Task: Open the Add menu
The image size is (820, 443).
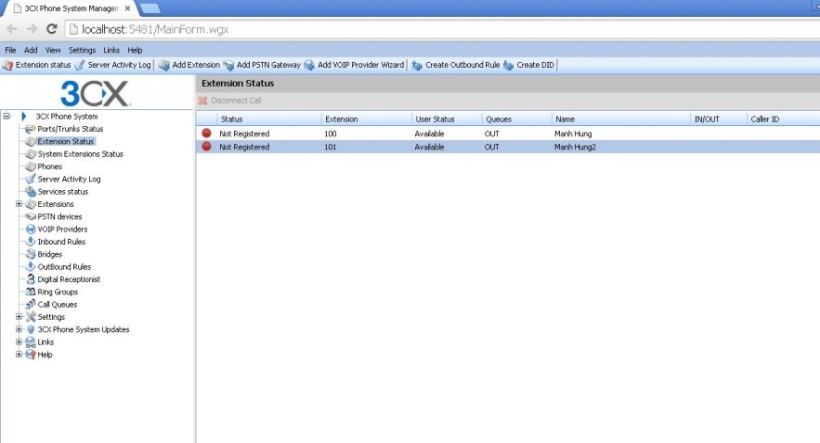Action: point(31,50)
